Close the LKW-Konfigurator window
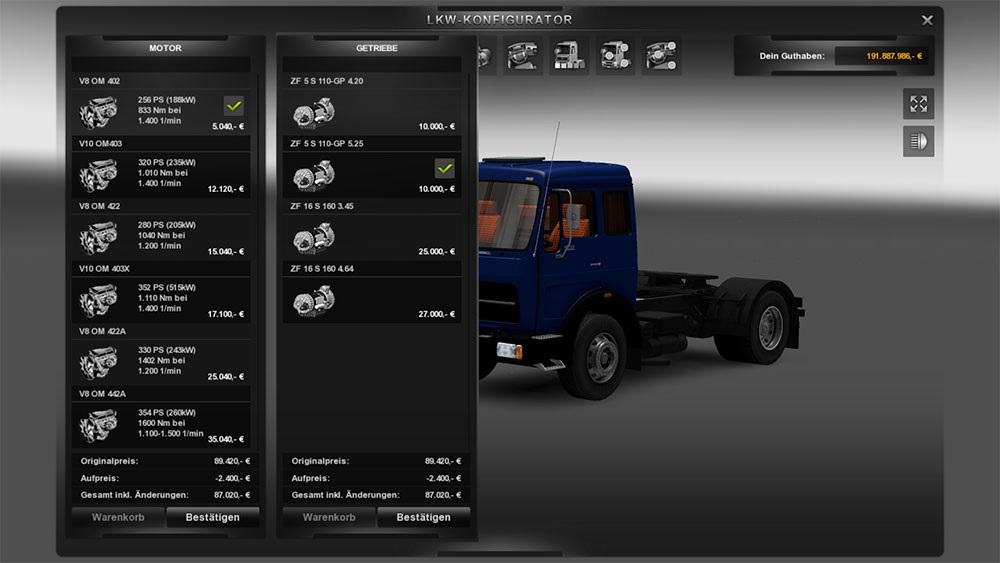 [927, 19]
